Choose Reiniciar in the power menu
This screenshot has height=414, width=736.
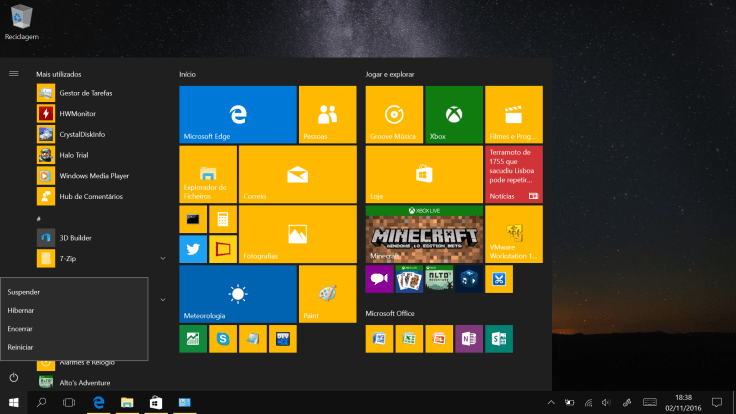coord(21,347)
